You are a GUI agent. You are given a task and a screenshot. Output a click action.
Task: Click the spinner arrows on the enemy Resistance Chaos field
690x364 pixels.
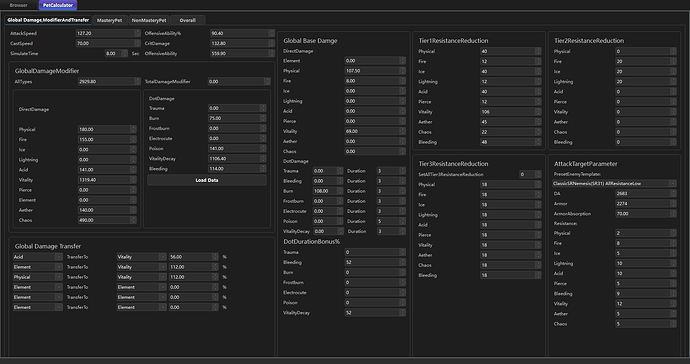tap(673, 324)
